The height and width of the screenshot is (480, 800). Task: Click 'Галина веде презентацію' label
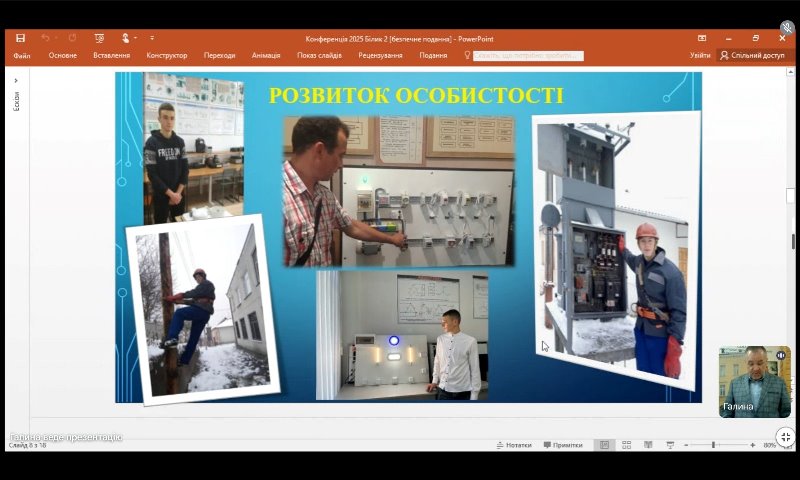[x=66, y=437]
